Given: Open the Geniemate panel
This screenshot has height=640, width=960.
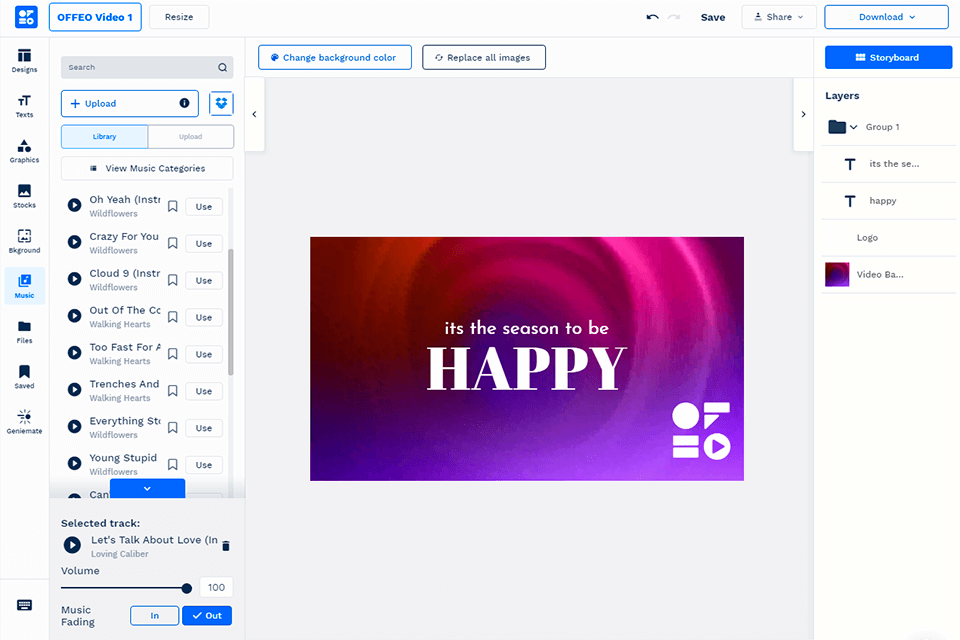Looking at the screenshot, I should (23, 419).
